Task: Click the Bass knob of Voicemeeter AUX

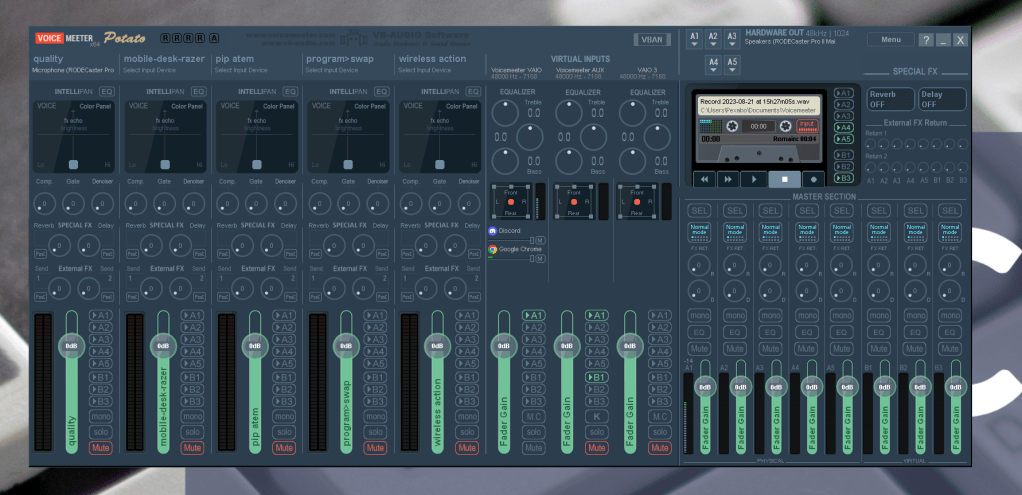Action: coord(568,161)
